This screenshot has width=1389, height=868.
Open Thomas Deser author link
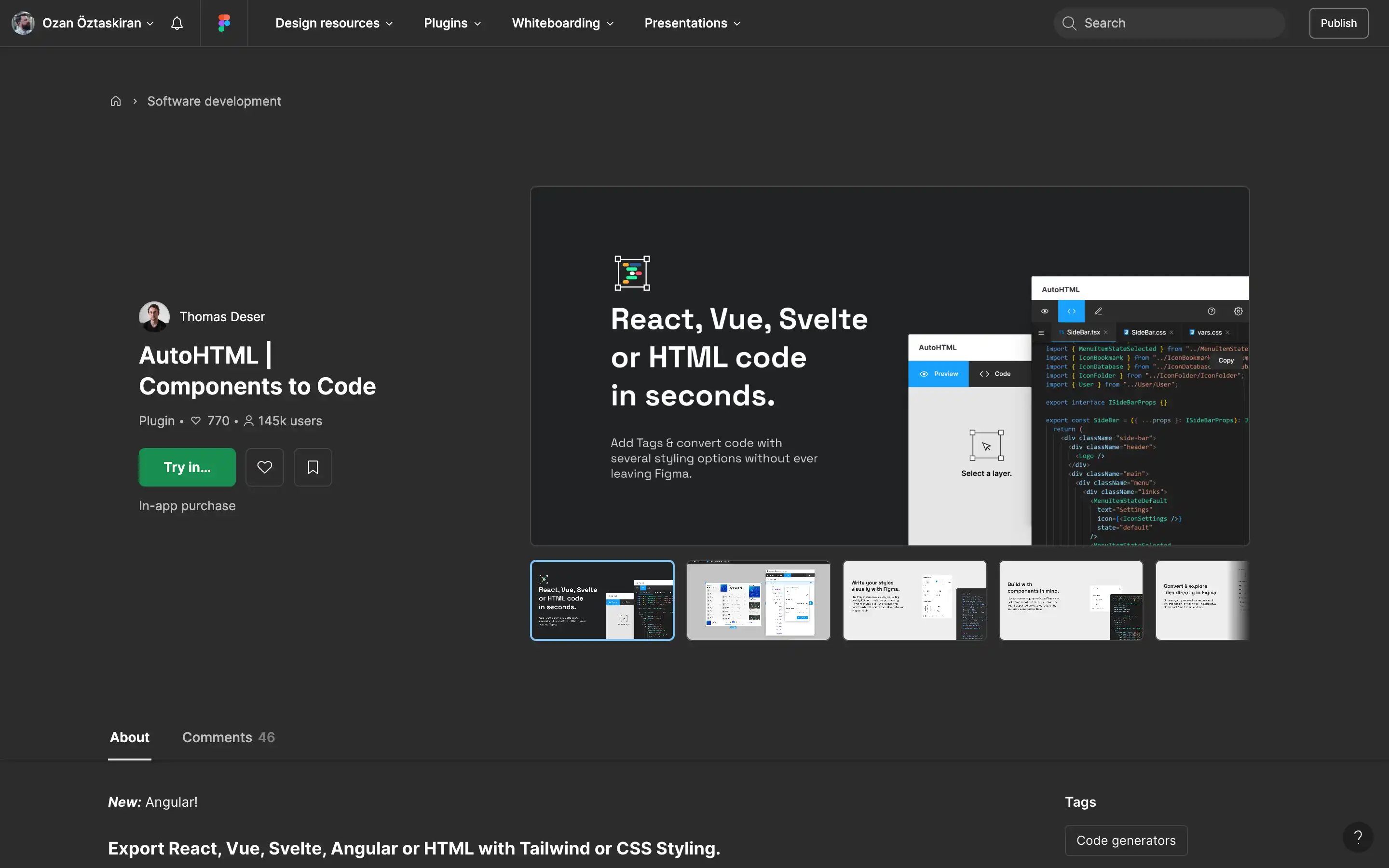222,316
